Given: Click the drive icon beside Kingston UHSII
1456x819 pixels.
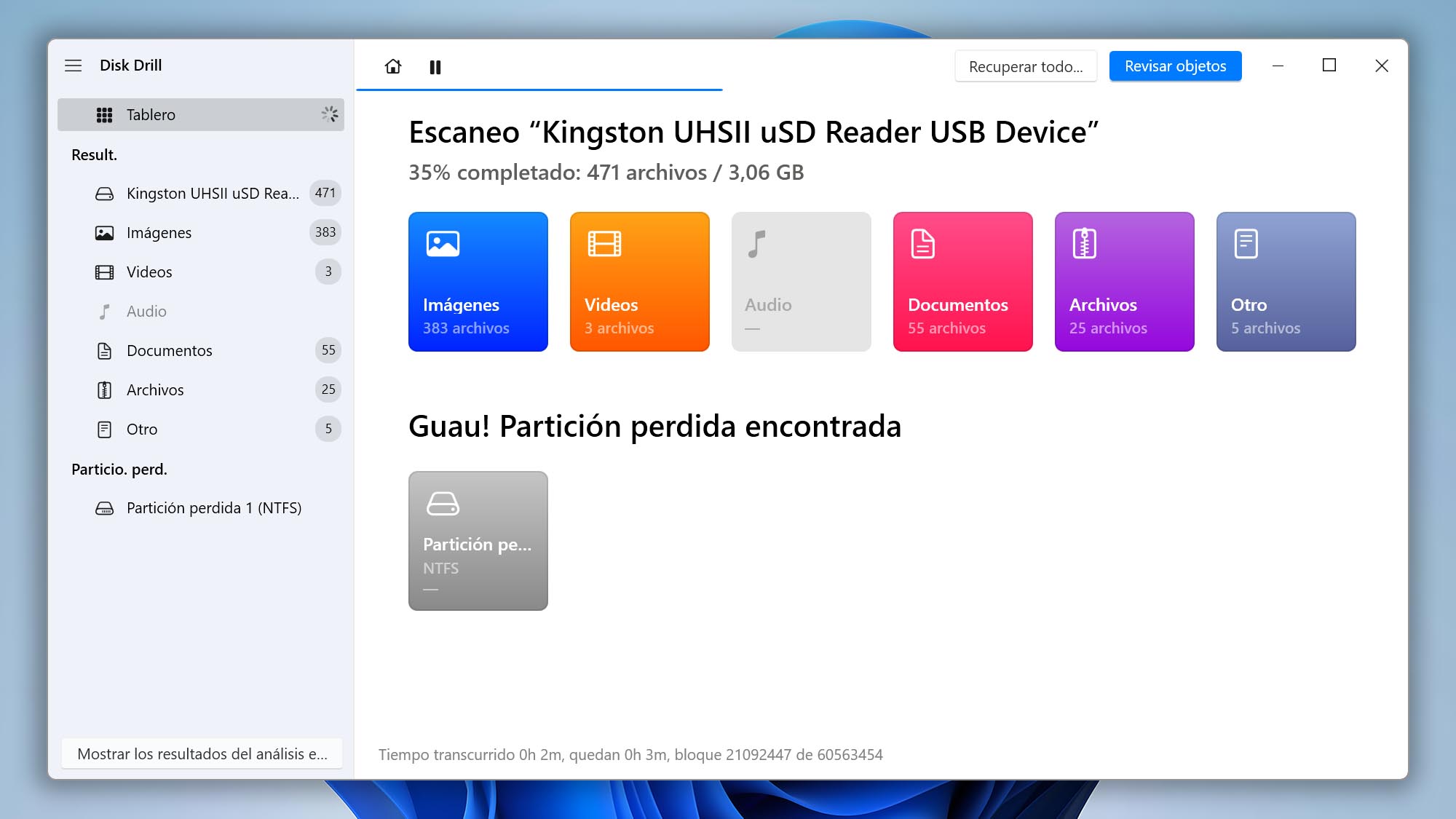Looking at the screenshot, I should click(x=105, y=194).
